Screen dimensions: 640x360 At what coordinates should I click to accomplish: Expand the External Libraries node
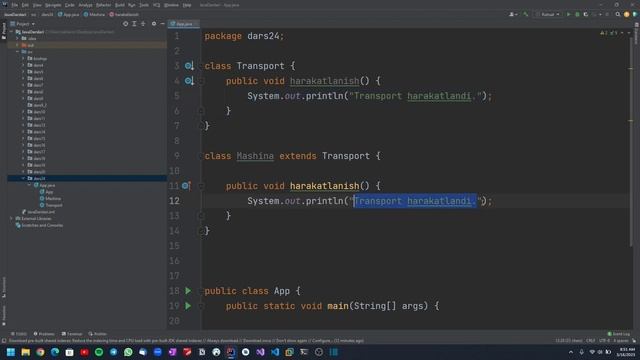(x=11, y=218)
